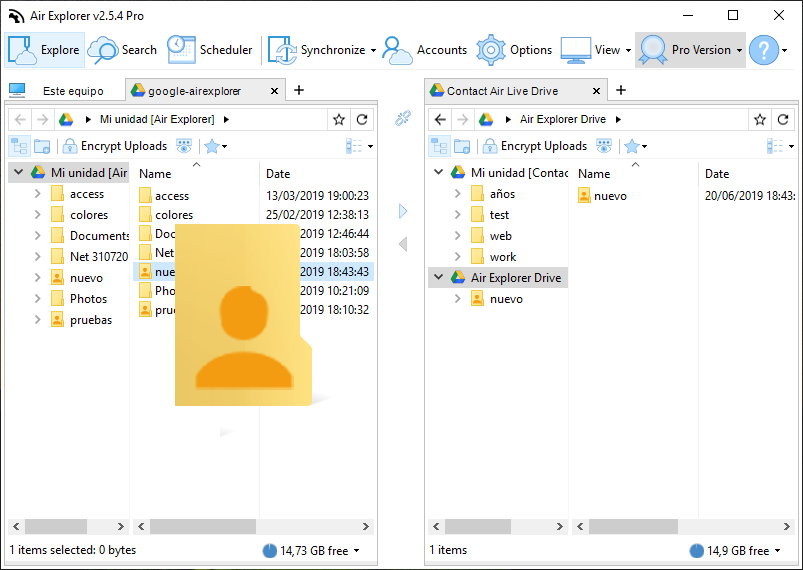Toggle left pane folder tree view
The width and height of the screenshot is (803, 570).
click(19, 146)
